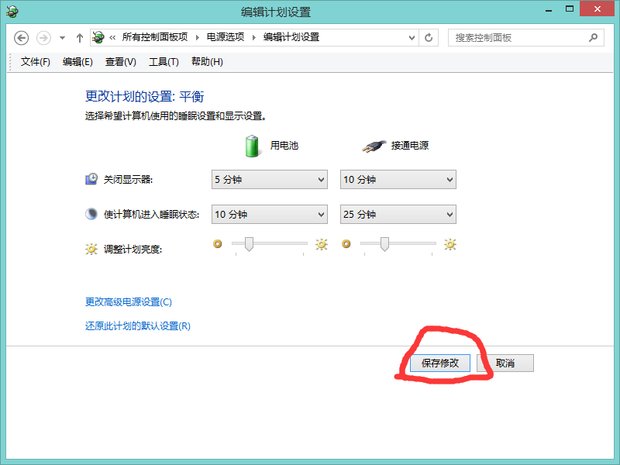
Task: Click the sun icon beside 调整计划亮度
Action: [x=91, y=249]
